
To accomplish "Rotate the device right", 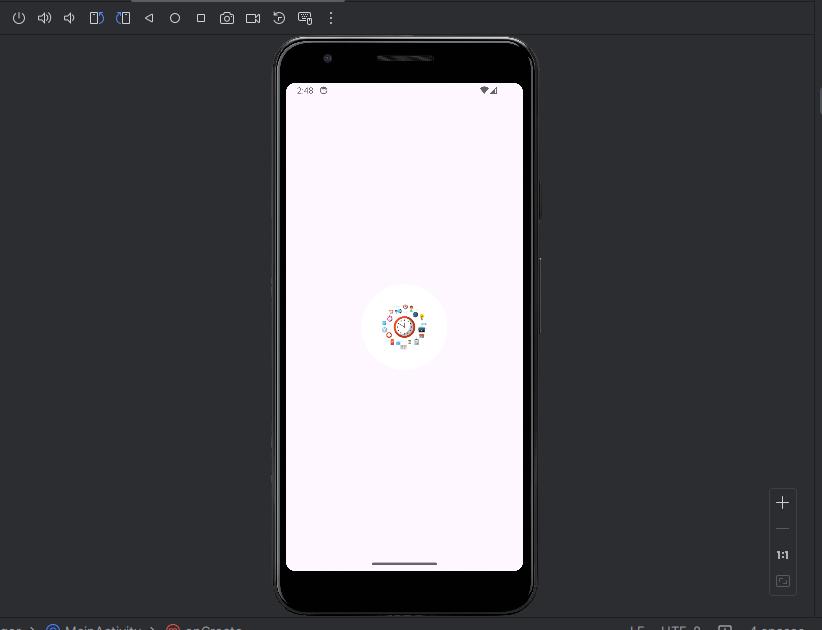I will pos(123,18).
